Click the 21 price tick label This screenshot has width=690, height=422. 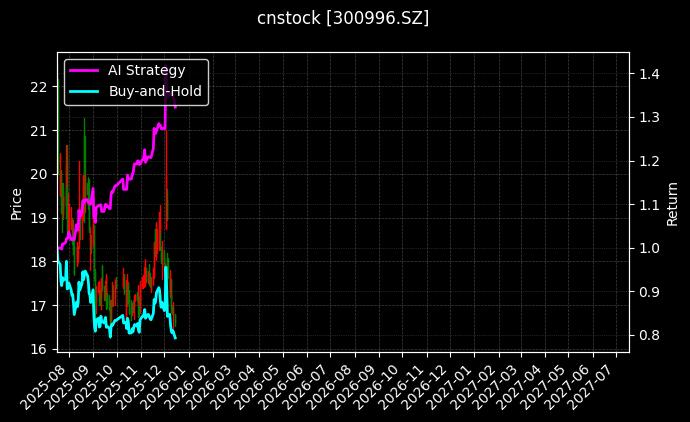click(x=38, y=131)
